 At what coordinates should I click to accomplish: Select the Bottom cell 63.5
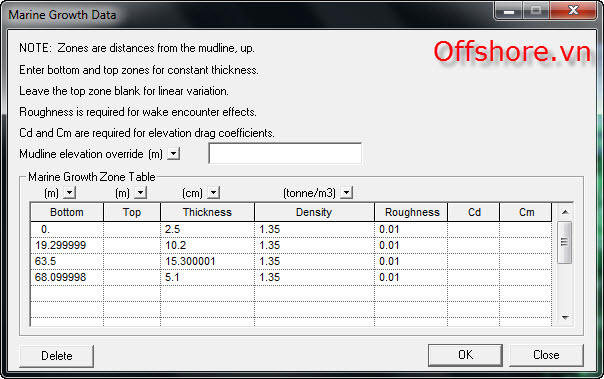(x=67, y=262)
